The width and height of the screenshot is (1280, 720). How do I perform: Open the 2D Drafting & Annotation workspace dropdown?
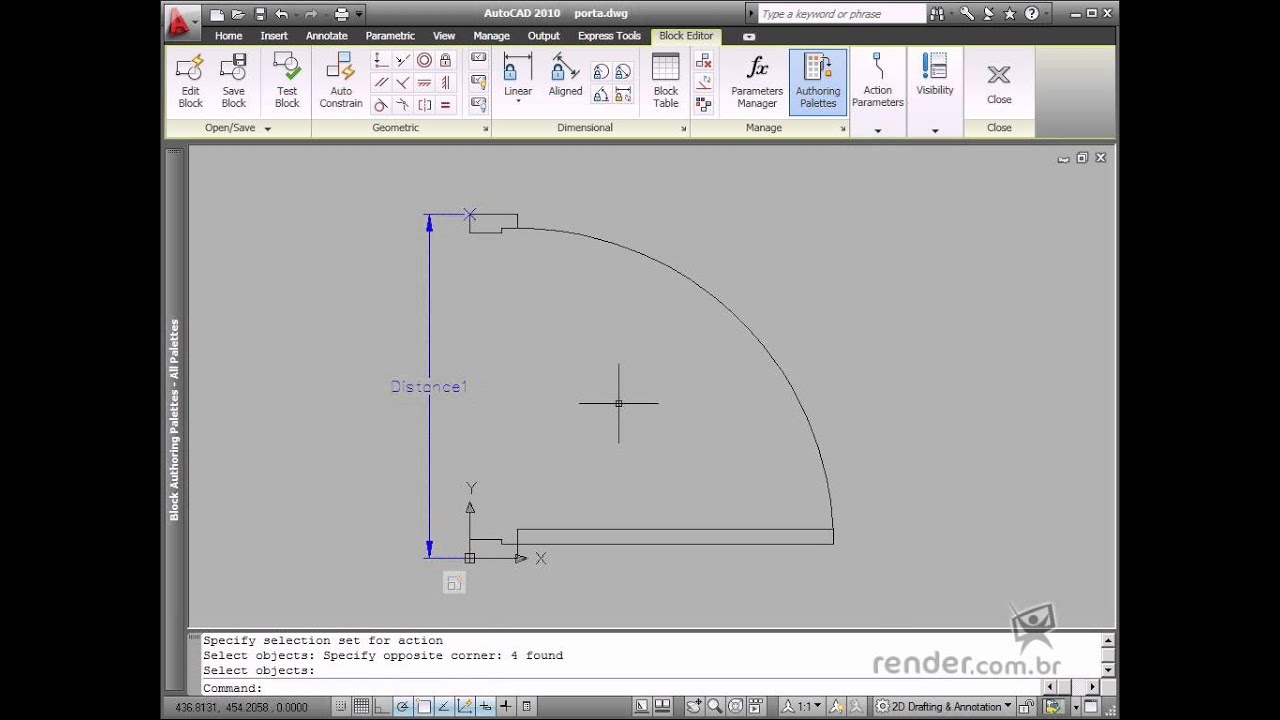pos(943,706)
